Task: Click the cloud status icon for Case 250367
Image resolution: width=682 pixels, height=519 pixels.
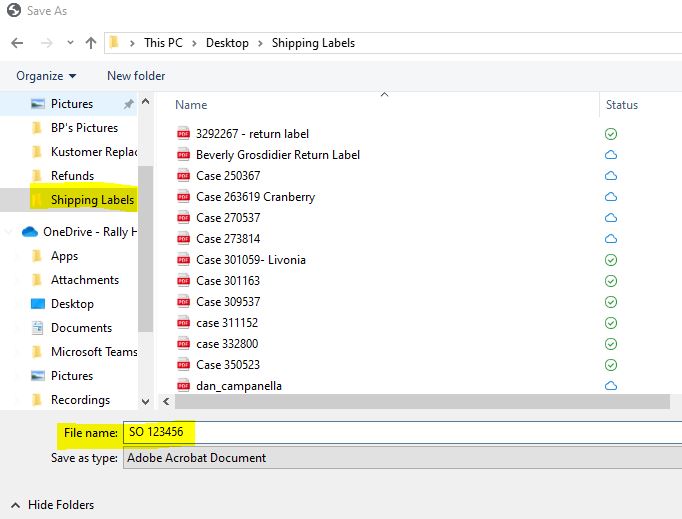Action: 611,176
